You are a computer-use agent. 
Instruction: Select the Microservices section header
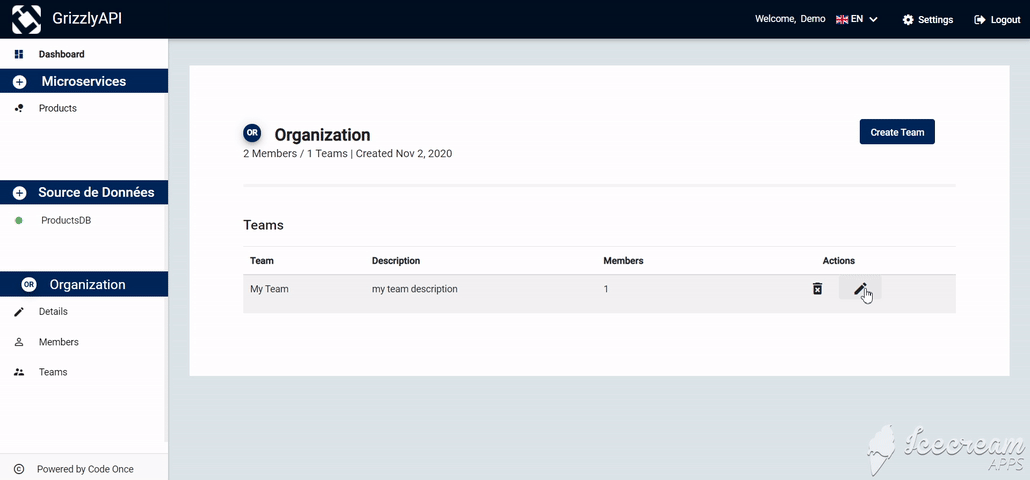[x=84, y=81]
